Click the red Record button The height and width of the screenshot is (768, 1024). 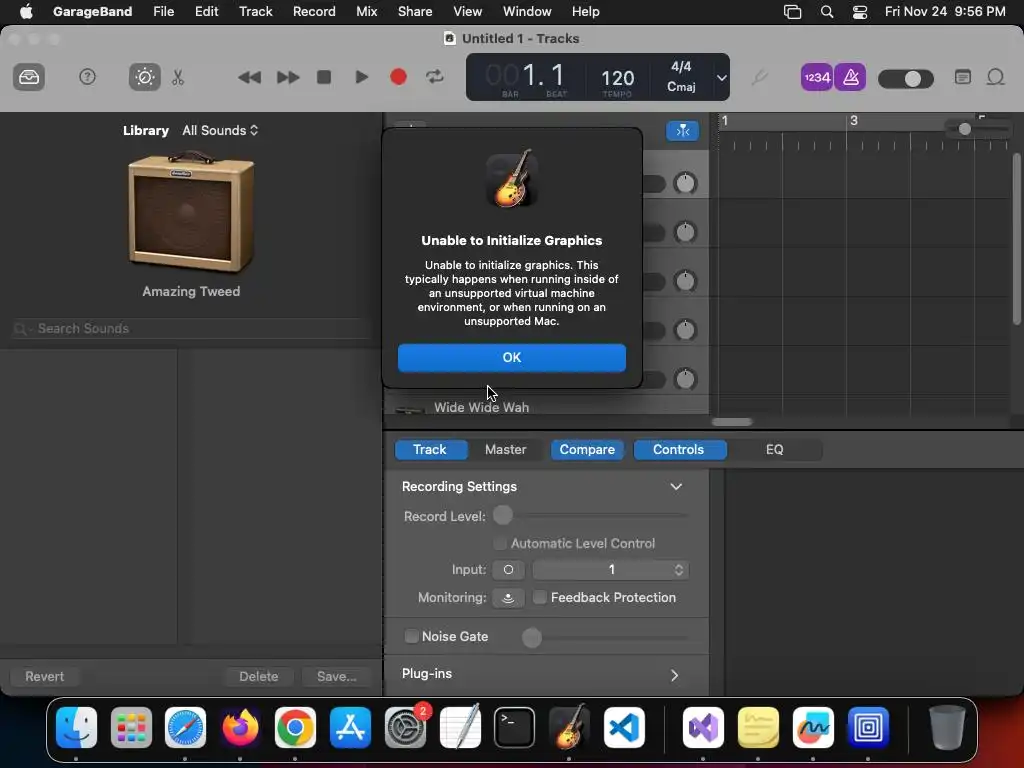coord(398,77)
